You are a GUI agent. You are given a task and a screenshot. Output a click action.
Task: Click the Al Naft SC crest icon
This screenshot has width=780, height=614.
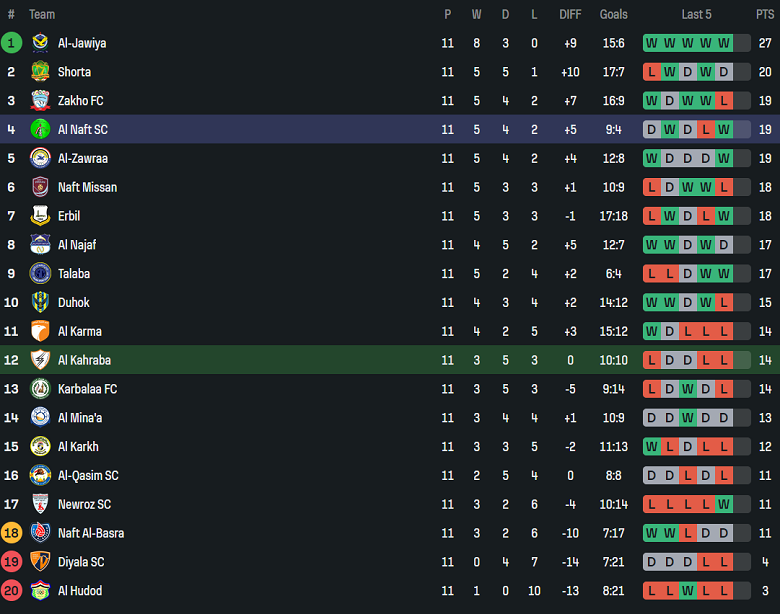point(40,130)
